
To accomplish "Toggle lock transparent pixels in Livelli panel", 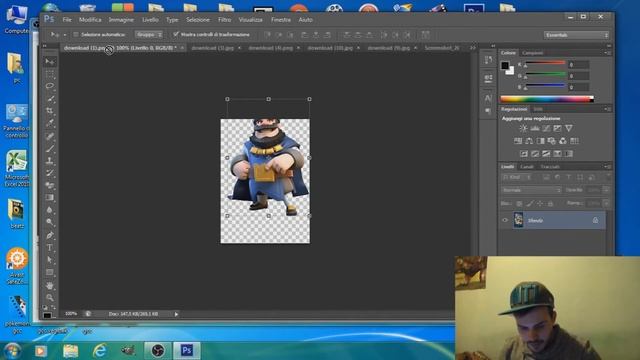I will pos(519,203).
